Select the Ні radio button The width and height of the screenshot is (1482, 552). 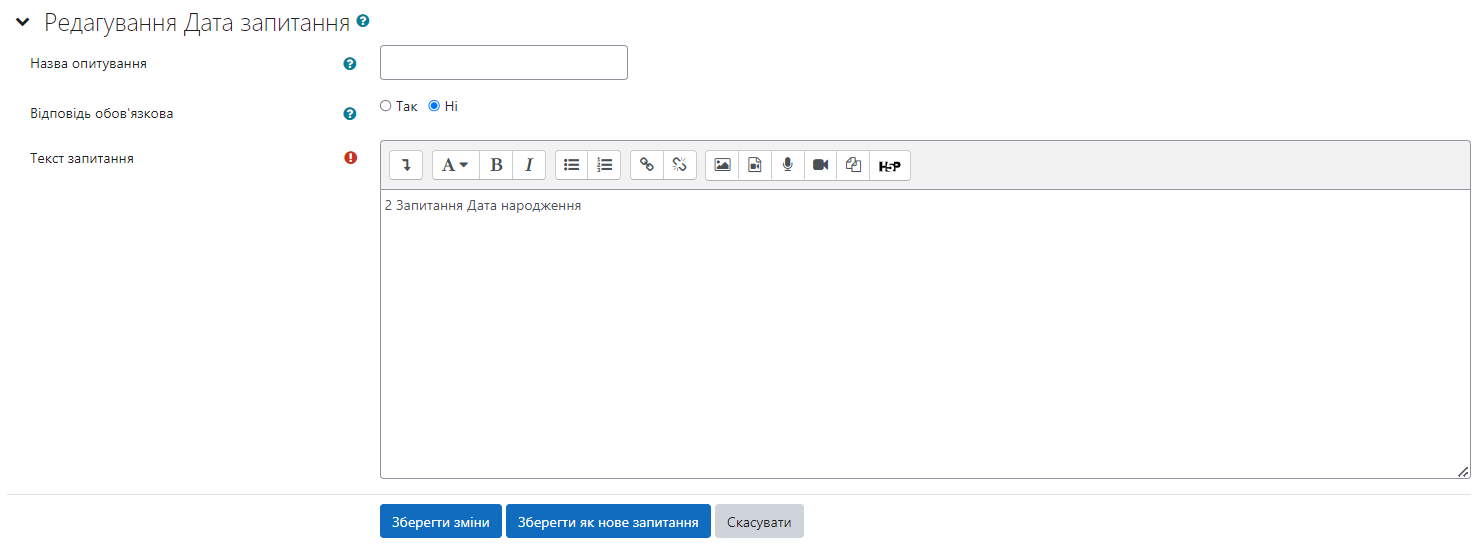[434, 106]
